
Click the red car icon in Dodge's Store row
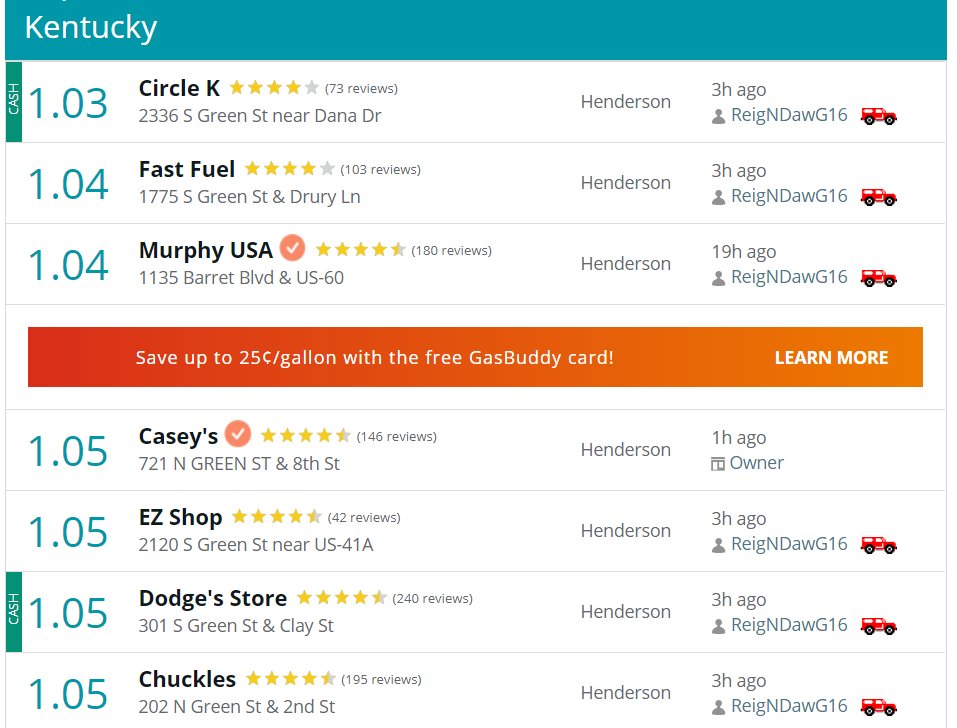pyautogui.click(x=878, y=626)
